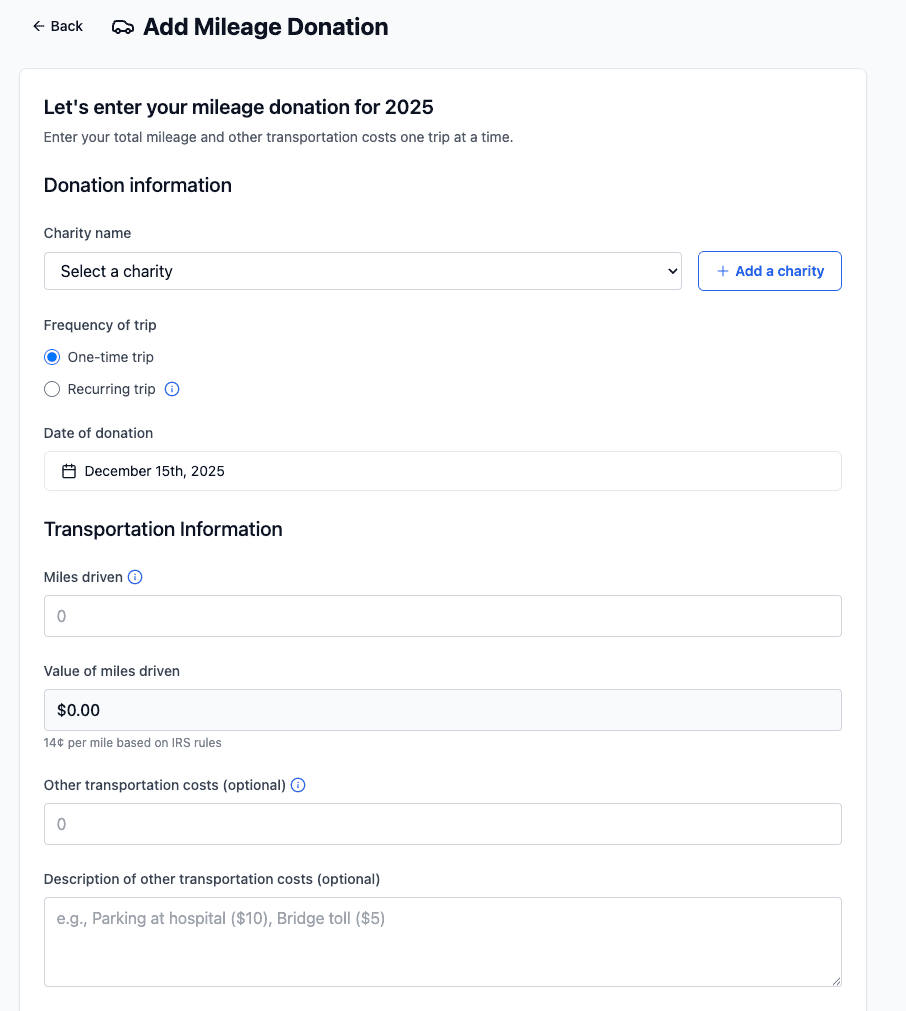Click the Other transportation costs input box

(442, 824)
